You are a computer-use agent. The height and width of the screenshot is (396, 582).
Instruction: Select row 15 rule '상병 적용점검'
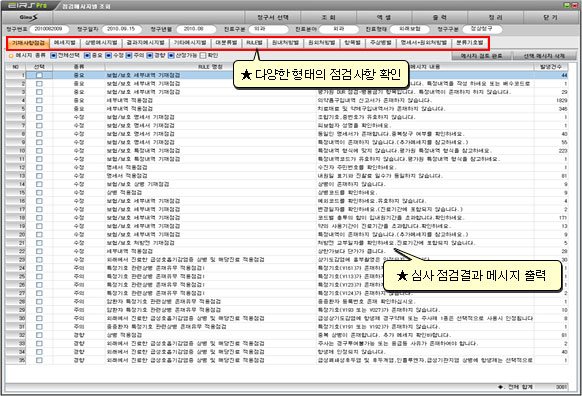pyautogui.click(x=124, y=193)
